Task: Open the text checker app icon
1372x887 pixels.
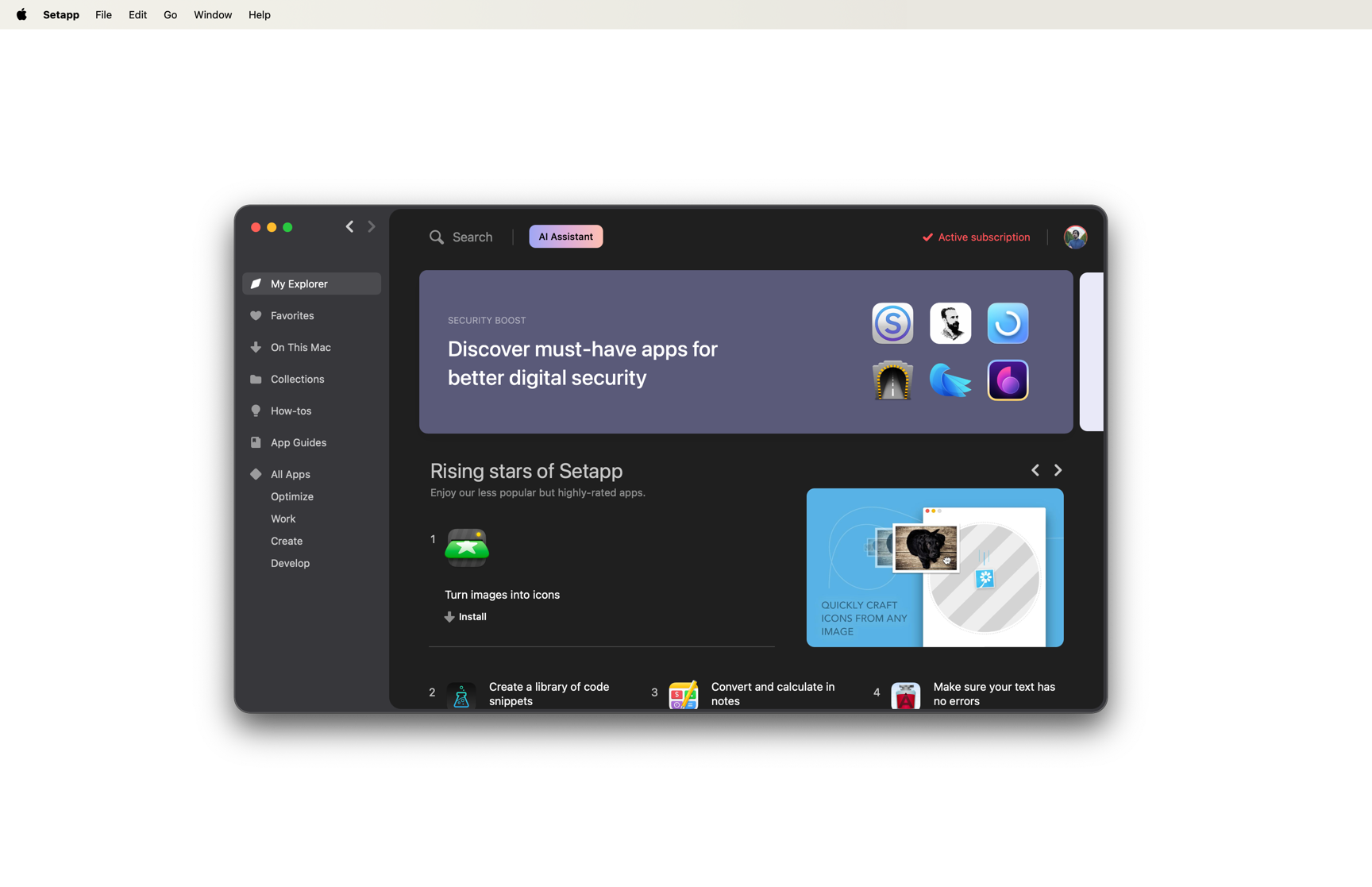Action: (906, 696)
